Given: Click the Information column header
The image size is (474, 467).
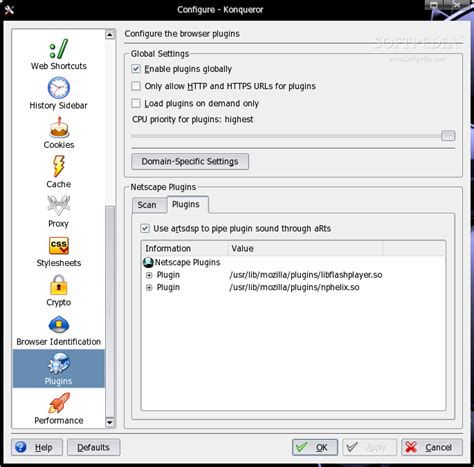Looking at the screenshot, I should (x=185, y=249).
